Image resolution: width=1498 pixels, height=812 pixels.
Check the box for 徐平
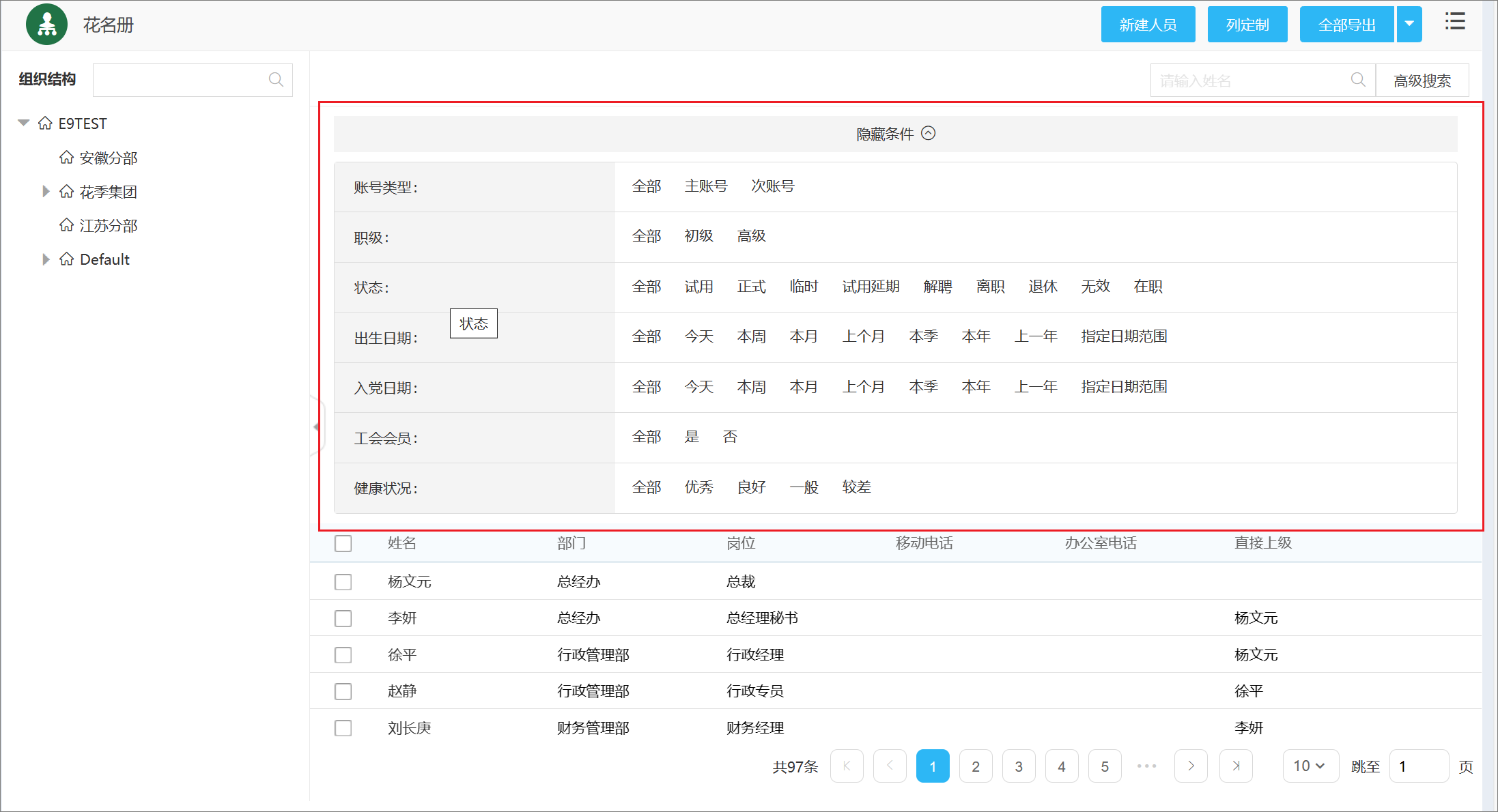tap(343, 655)
